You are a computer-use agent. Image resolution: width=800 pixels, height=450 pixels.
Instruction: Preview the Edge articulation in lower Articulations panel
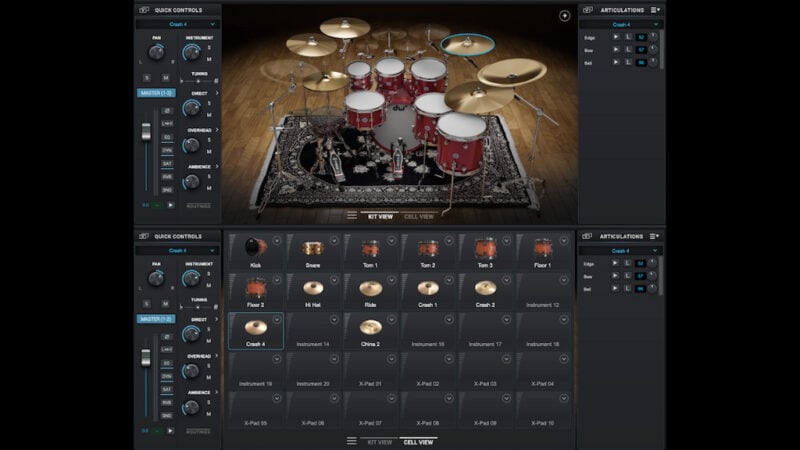(615, 263)
